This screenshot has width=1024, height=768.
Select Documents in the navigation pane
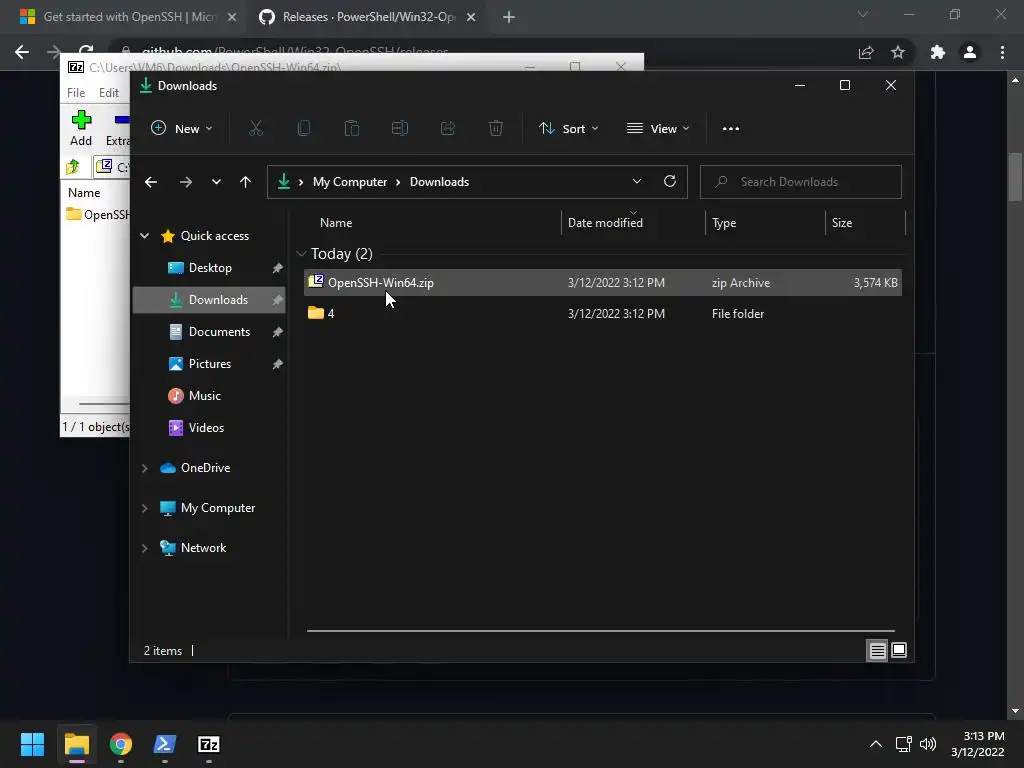pos(219,332)
